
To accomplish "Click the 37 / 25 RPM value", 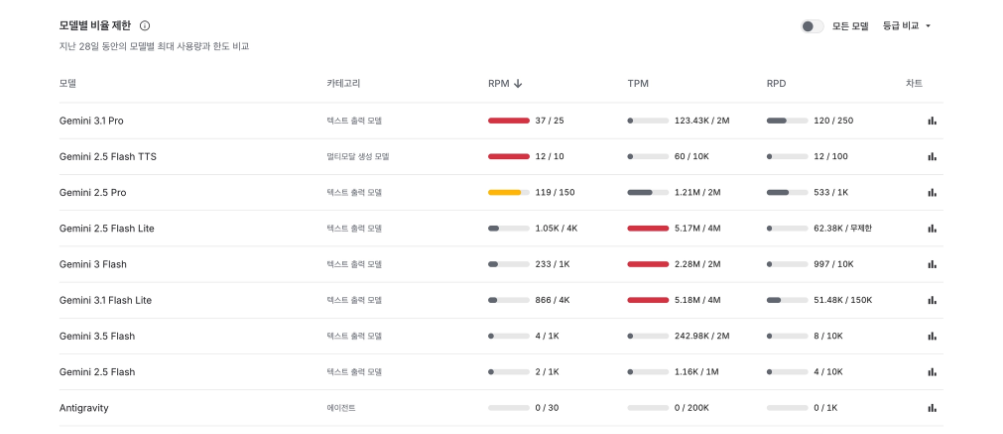I will [549, 120].
